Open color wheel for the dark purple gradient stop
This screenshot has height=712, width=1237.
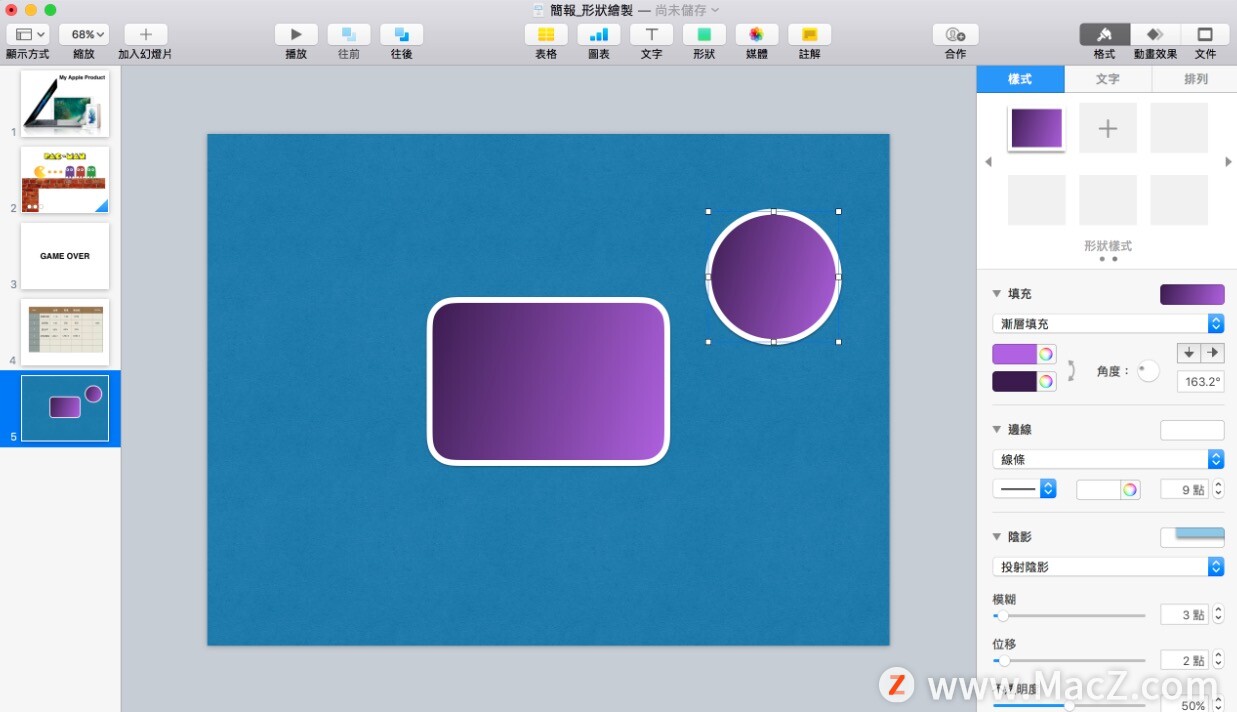click(1046, 381)
